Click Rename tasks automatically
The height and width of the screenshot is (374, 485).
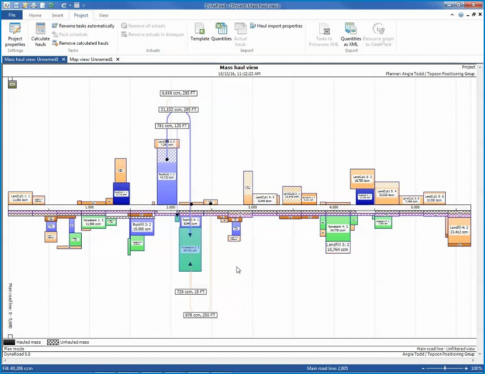pos(83,26)
